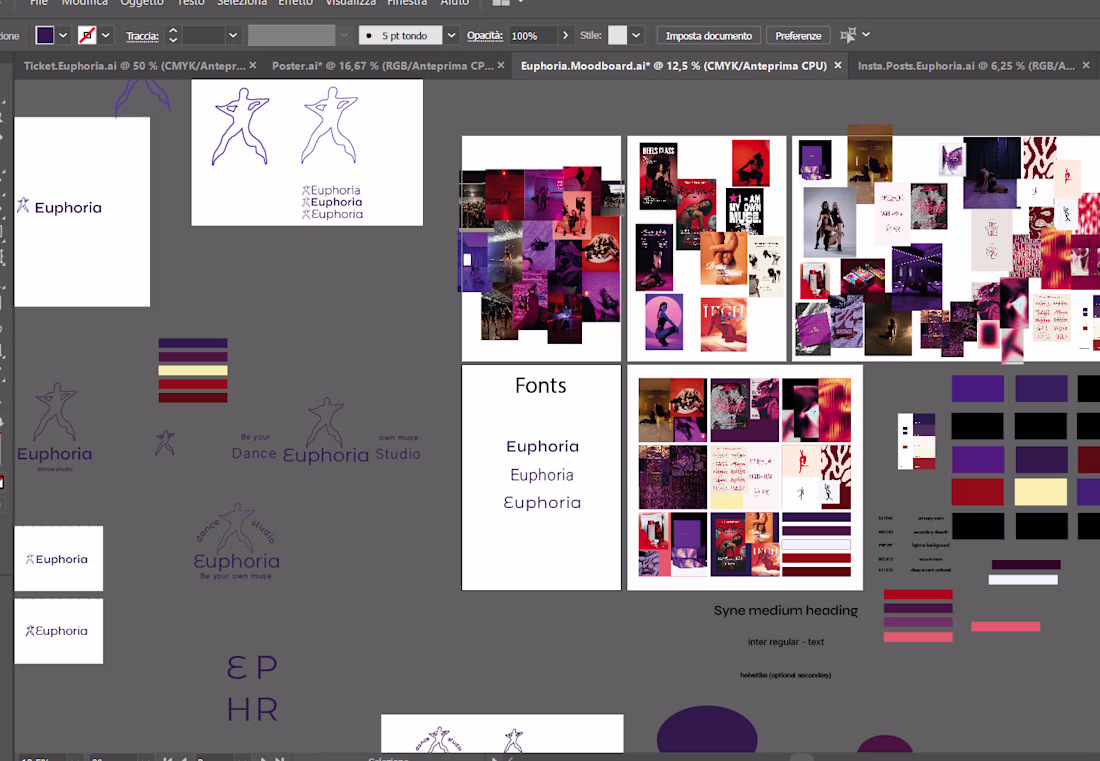The width and height of the screenshot is (1100, 761).
Task: Open the Opacità panel link
Action: click(x=485, y=35)
